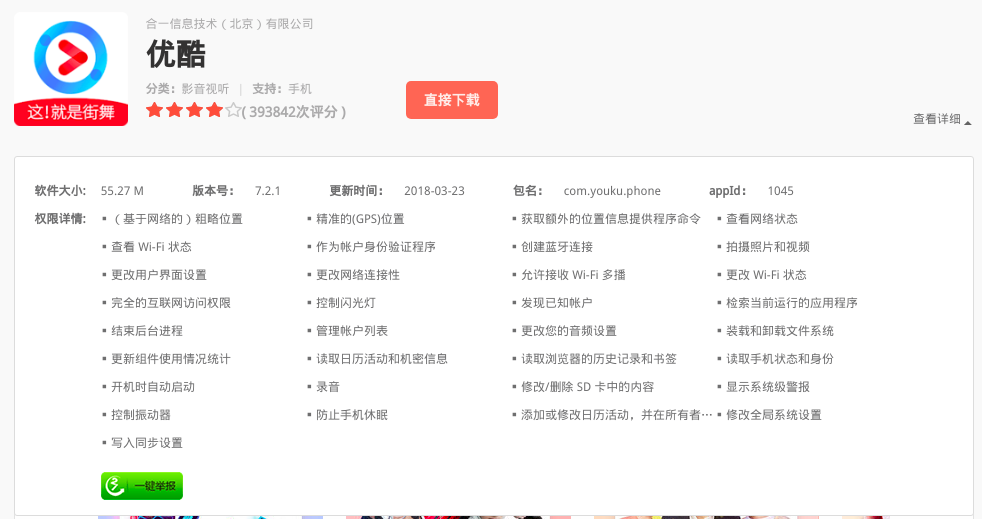Click permission 装载和卸载文件系统
982x519 pixels.
[780, 331]
